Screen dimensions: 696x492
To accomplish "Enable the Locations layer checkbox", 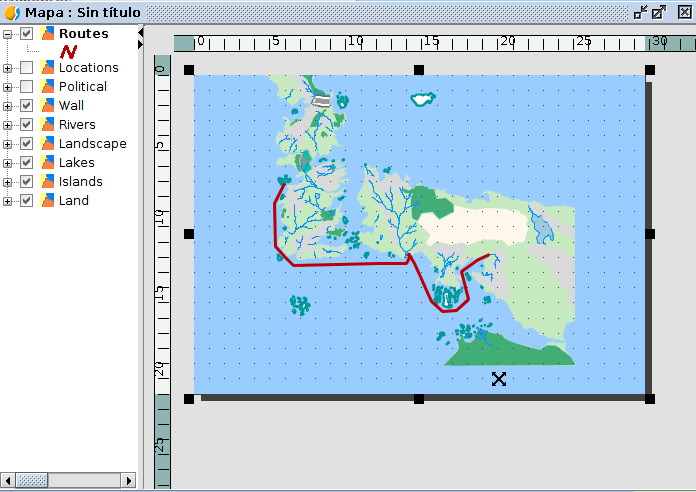I will coord(27,68).
